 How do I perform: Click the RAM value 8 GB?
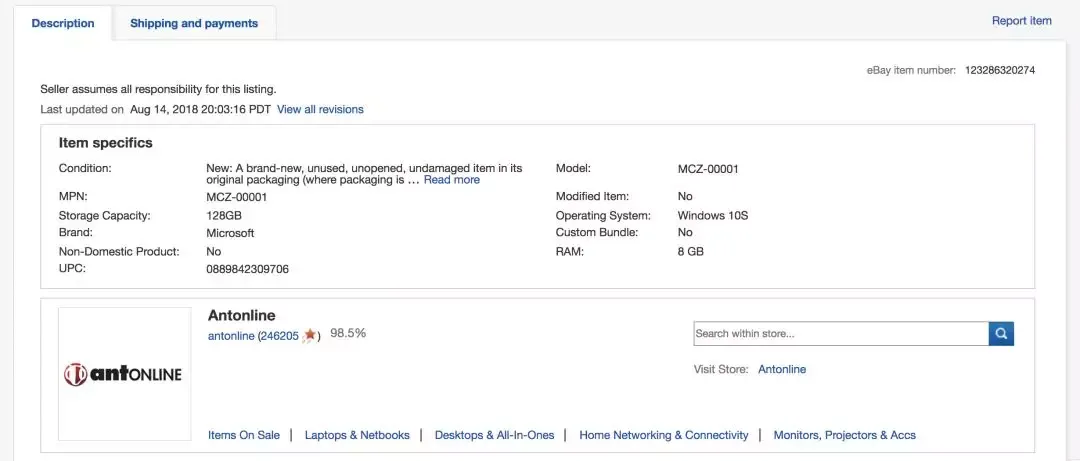click(691, 252)
